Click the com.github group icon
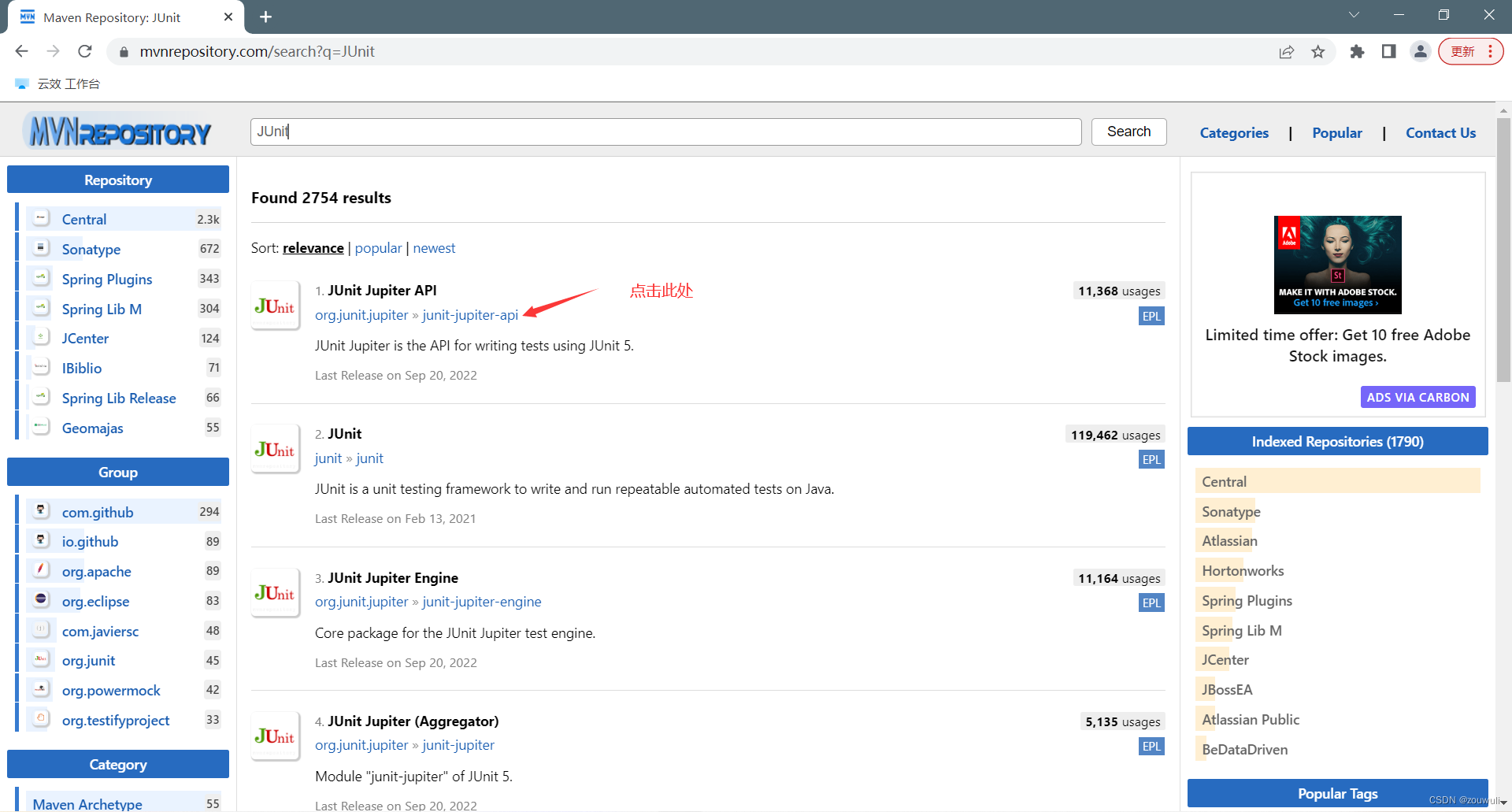This screenshot has width=1512, height=812. click(41, 511)
